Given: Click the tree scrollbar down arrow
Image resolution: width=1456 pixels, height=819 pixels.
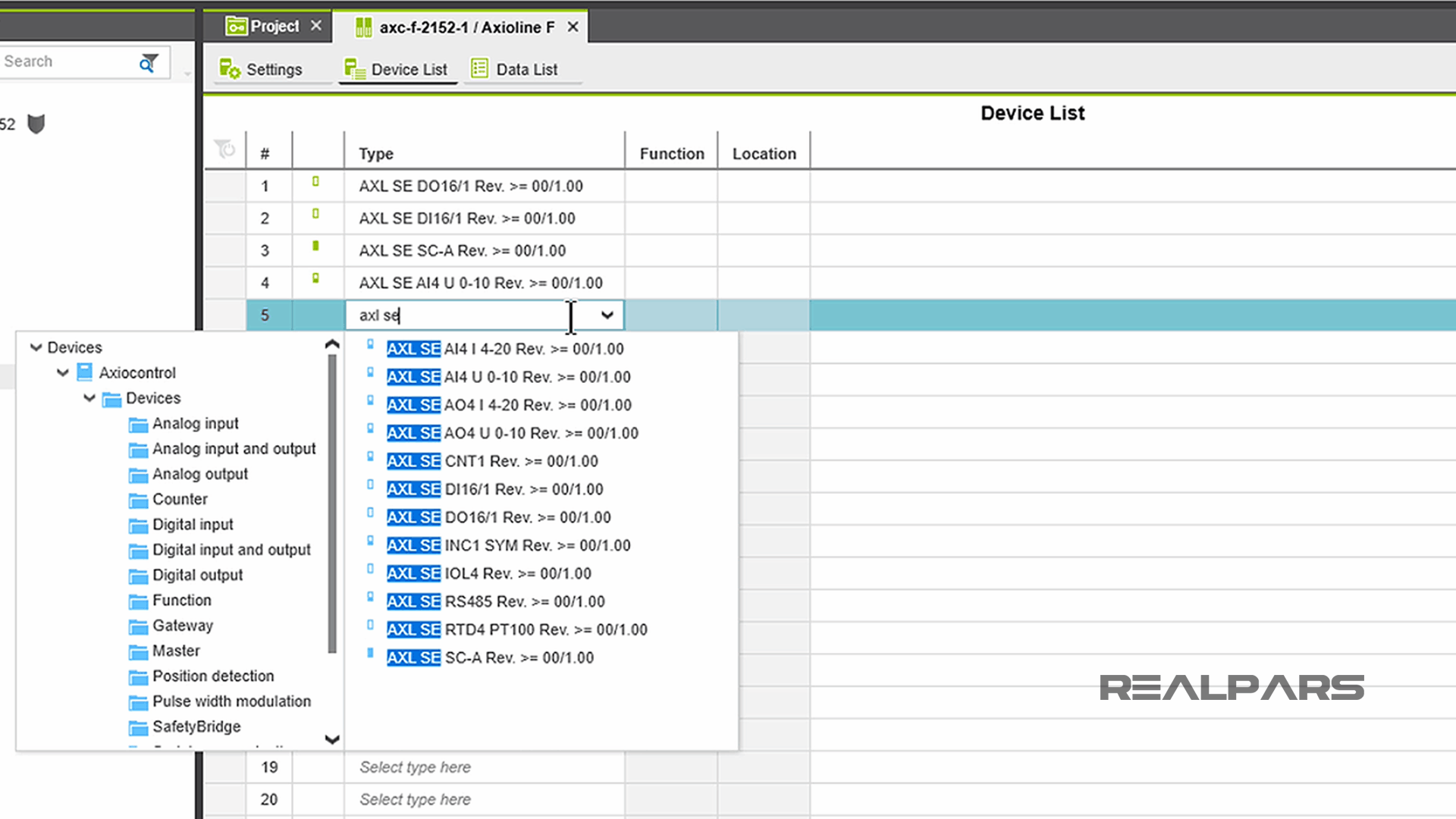Looking at the screenshot, I should (332, 739).
